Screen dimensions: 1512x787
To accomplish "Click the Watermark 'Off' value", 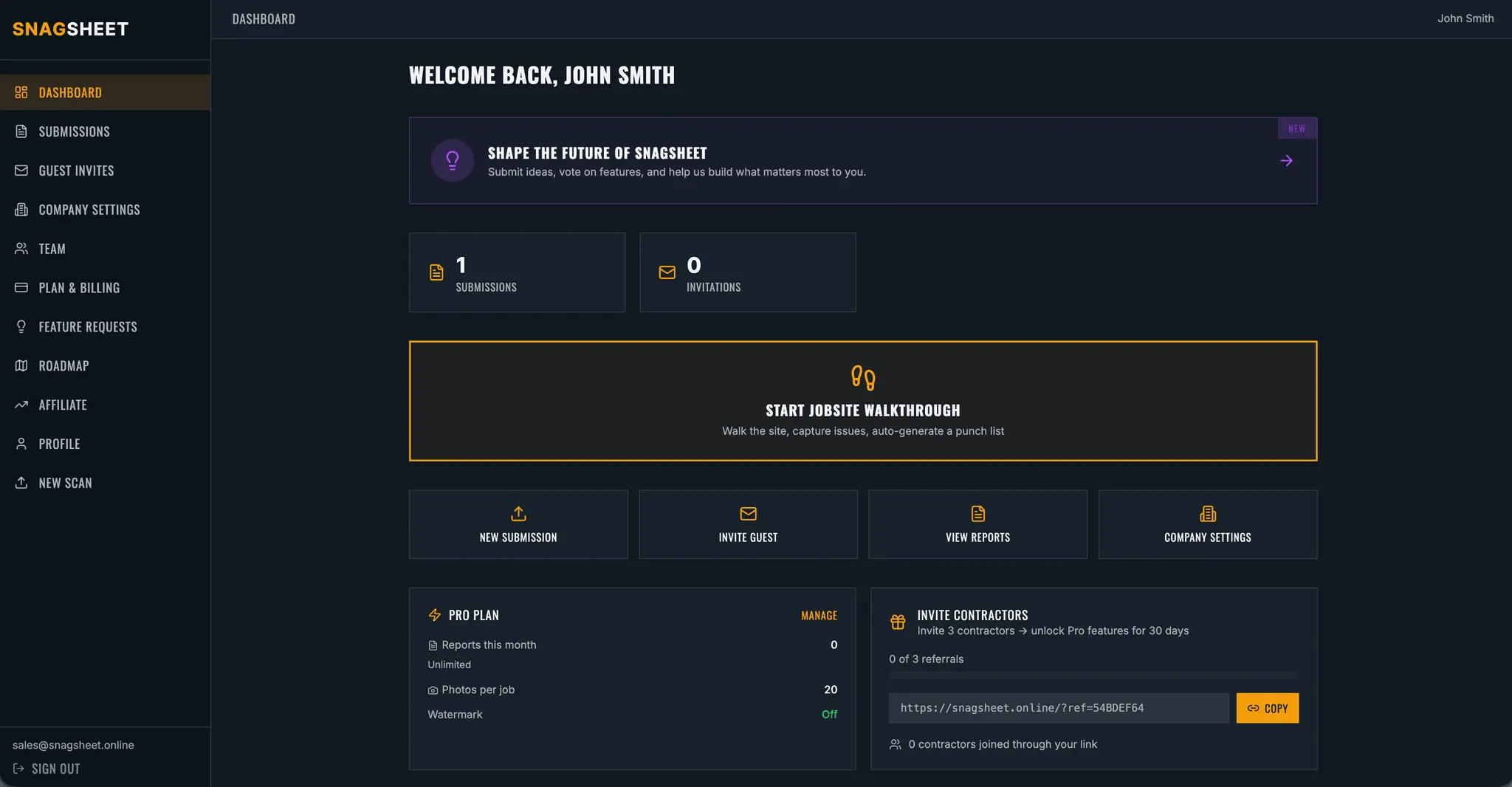I will pos(830,714).
